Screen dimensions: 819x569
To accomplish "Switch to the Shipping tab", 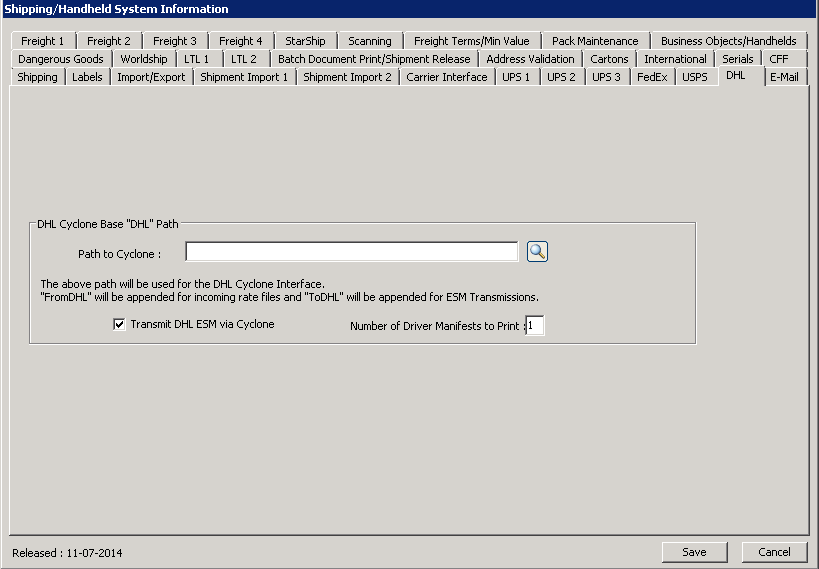I will pyautogui.click(x=38, y=77).
